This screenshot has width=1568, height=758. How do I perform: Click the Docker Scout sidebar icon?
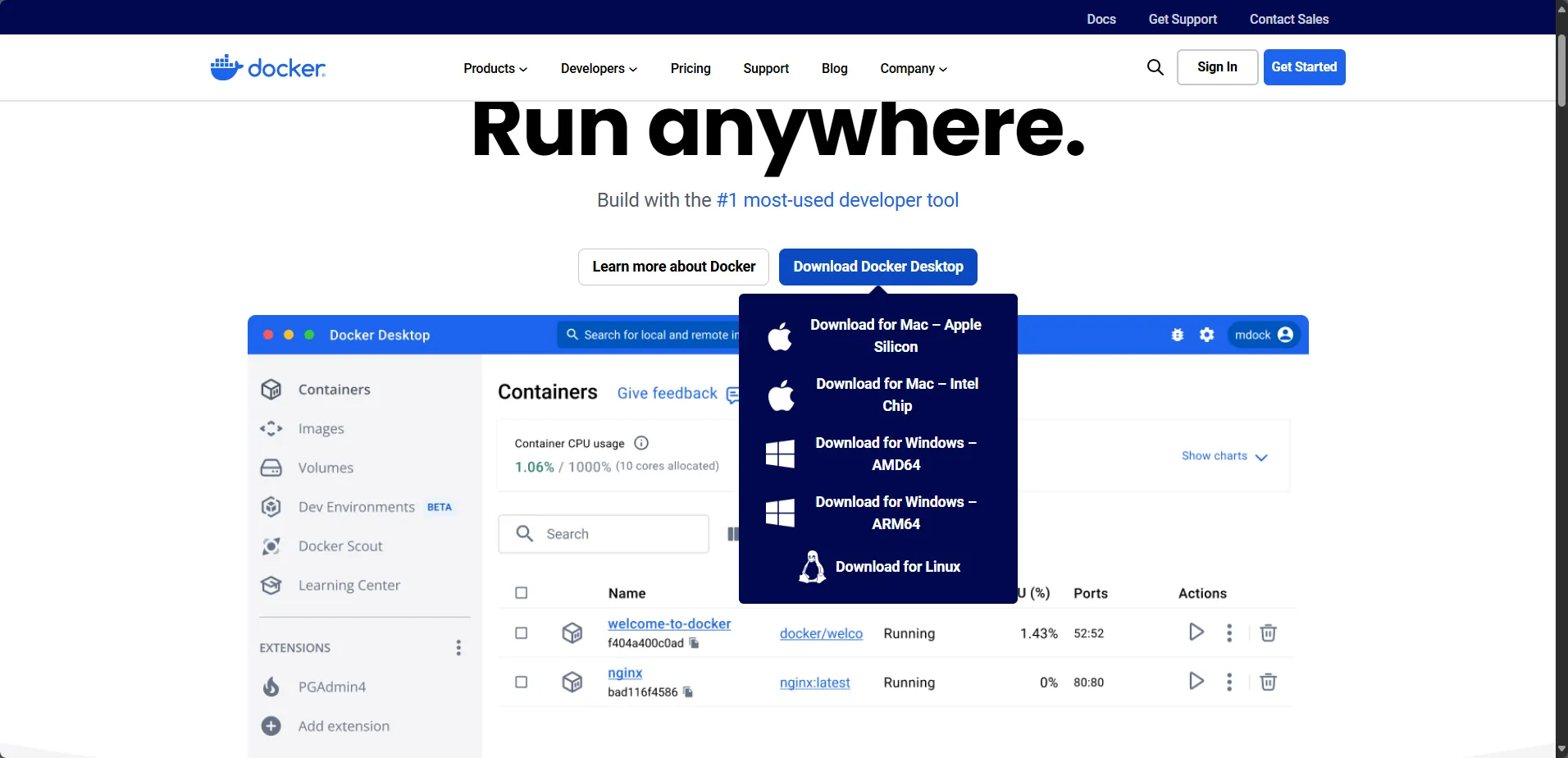point(271,546)
